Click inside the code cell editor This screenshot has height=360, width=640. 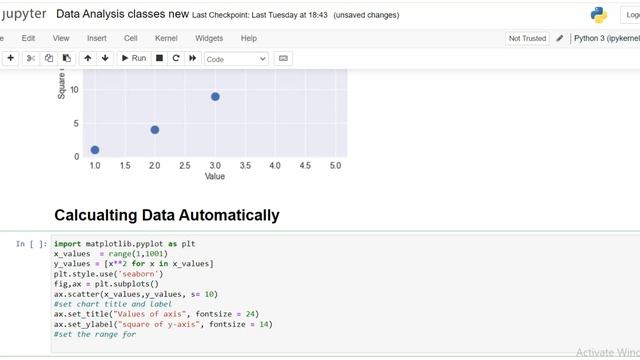(x=345, y=294)
